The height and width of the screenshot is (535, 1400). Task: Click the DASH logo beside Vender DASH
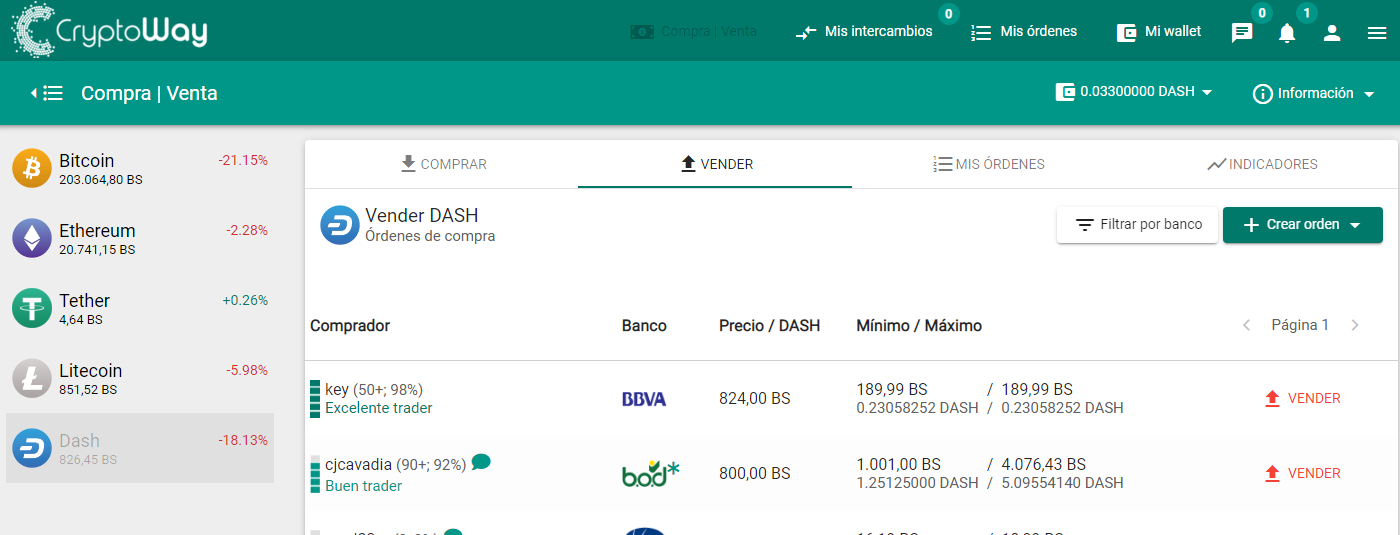pyautogui.click(x=340, y=225)
